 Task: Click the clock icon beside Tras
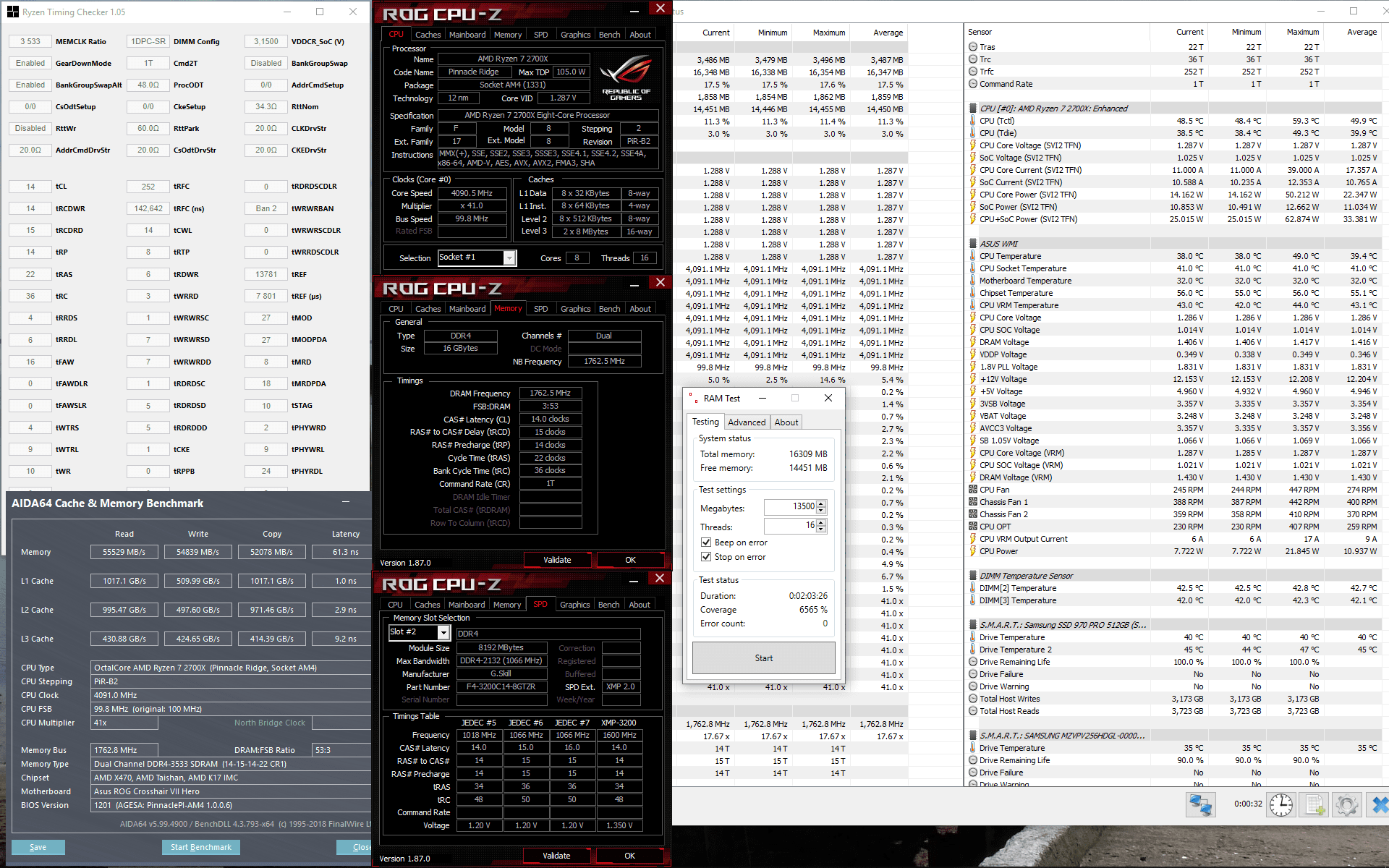[973, 47]
